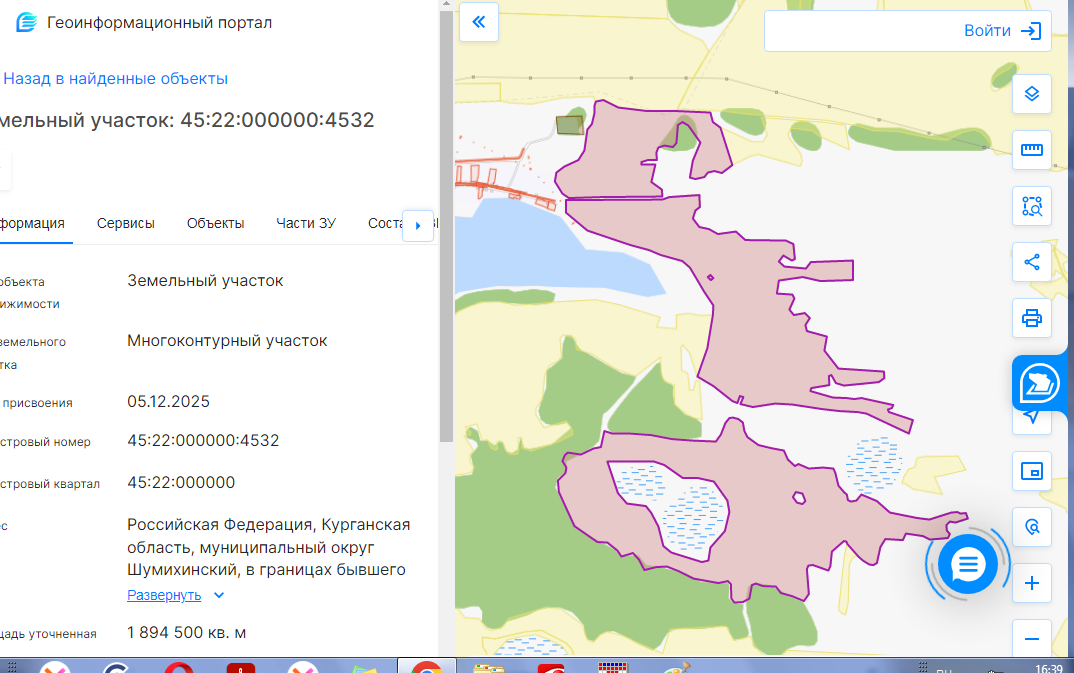Zoom in with the plus button

pos(1032,583)
